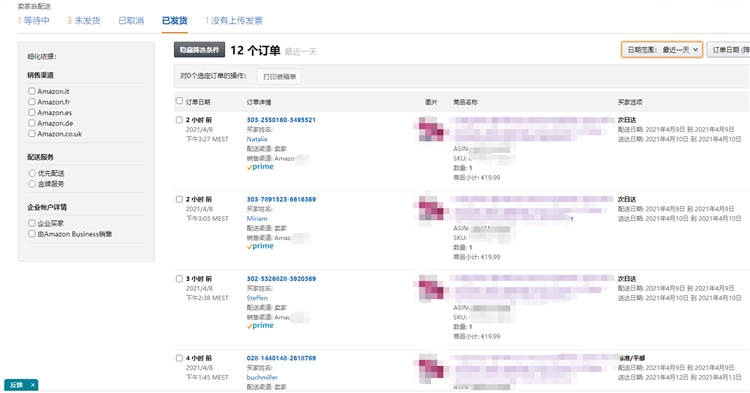This screenshot has height=393, width=750.
Task: Click the 商品名称 column header
Action: (x=465, y=102)
